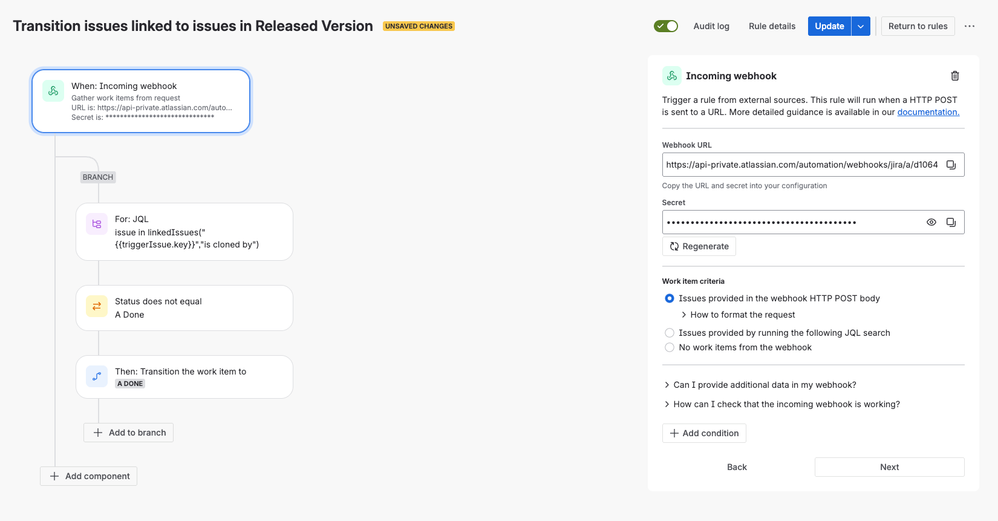Click the purple JQL branch icon
998x521 pixels.
pyautogui.click(x=97, y=224)
